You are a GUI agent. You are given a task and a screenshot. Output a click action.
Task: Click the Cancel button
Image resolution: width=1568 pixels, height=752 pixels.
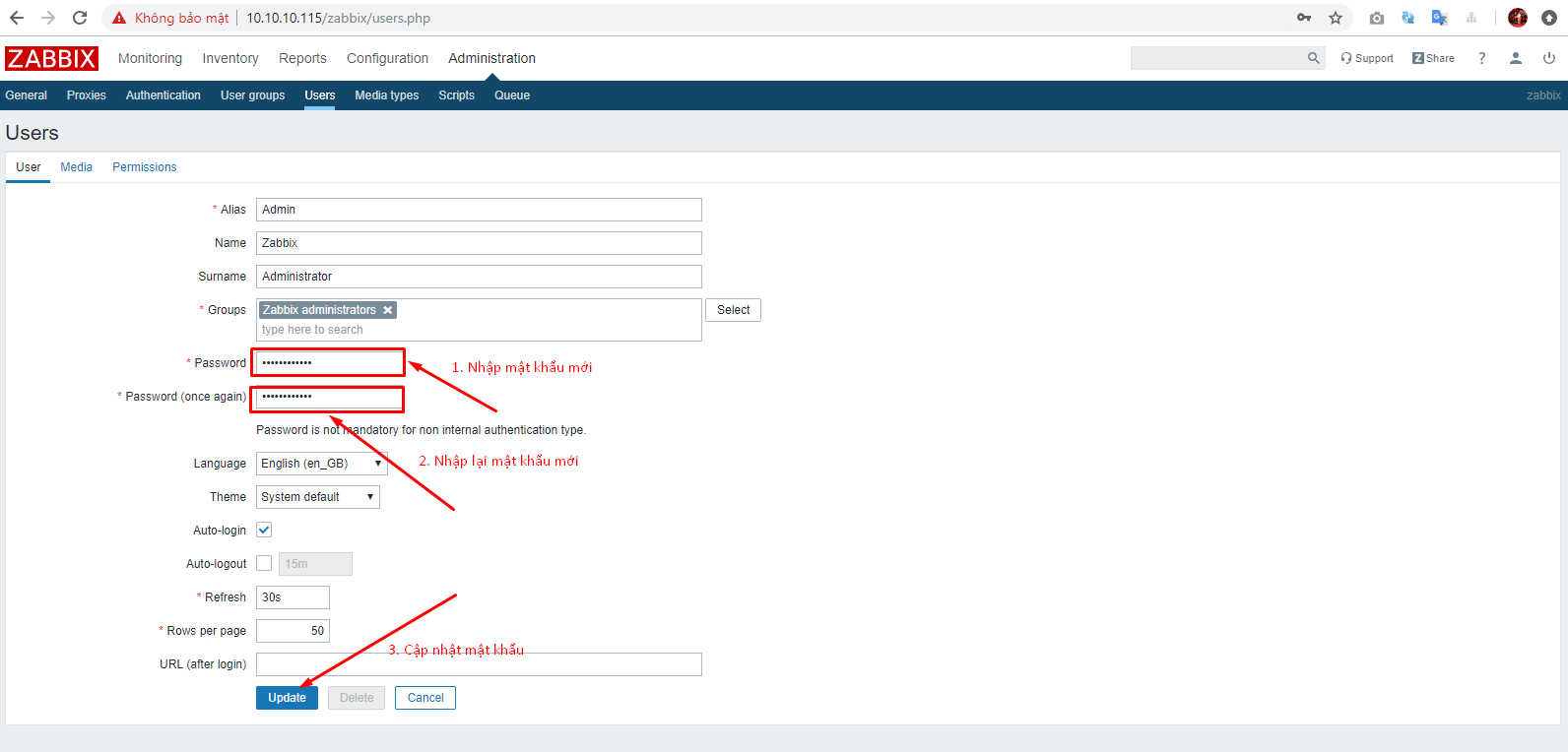tap(425, 698)
